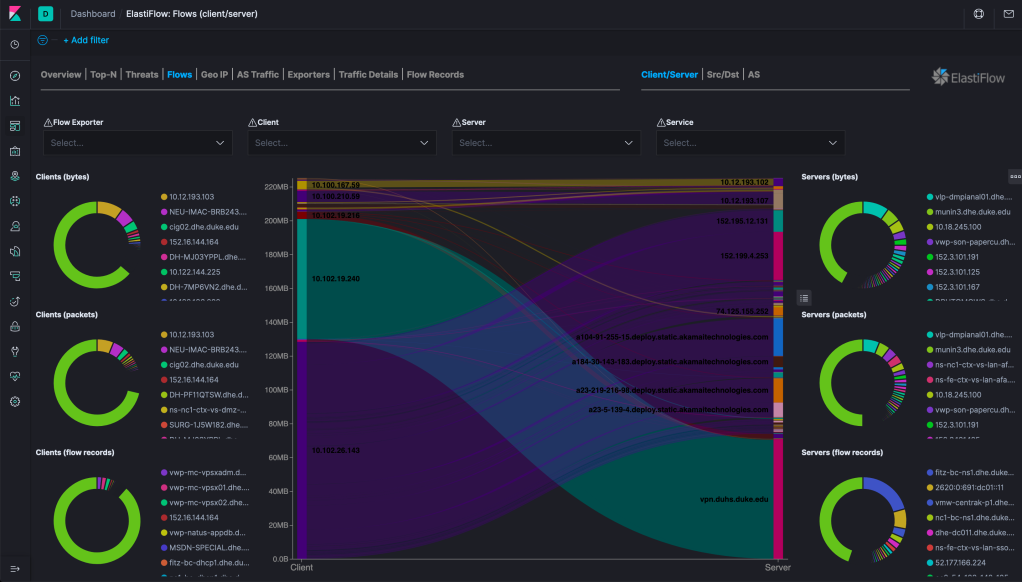Open the Dashboard sidebar icon
Viewport: 1022px width, 582px height.
click(x=15, y=126)
